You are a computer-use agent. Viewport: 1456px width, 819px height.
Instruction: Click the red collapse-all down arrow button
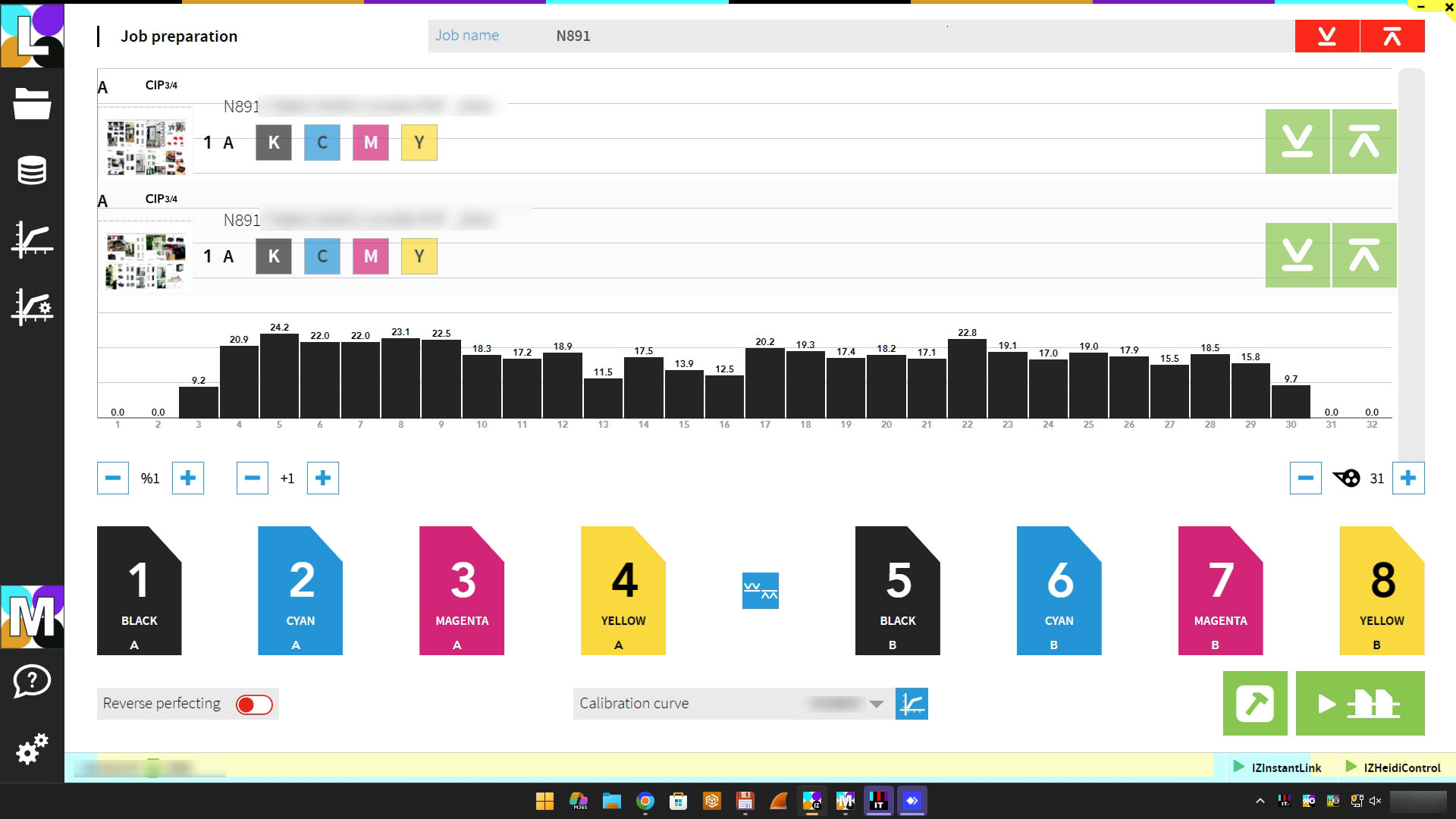[1326, 36]
